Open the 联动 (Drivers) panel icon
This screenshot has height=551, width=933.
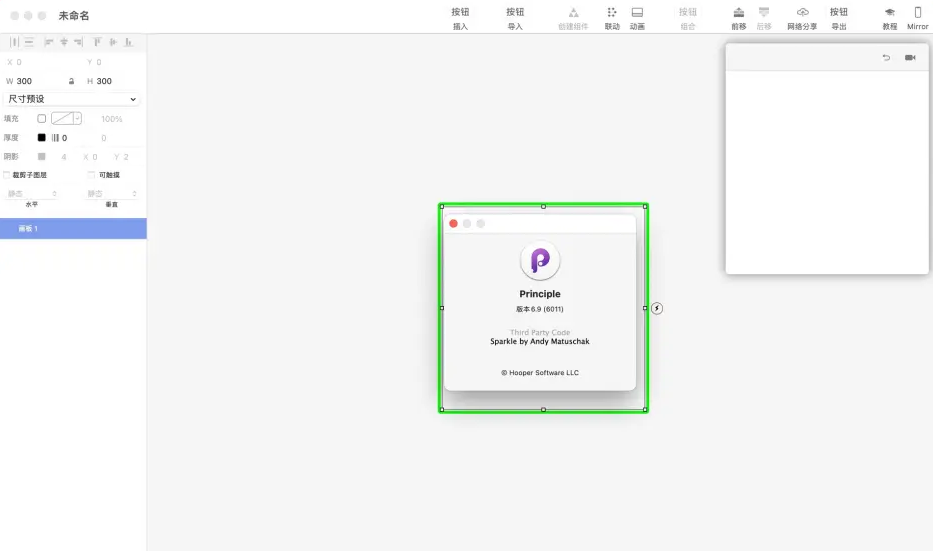[612, 13]
